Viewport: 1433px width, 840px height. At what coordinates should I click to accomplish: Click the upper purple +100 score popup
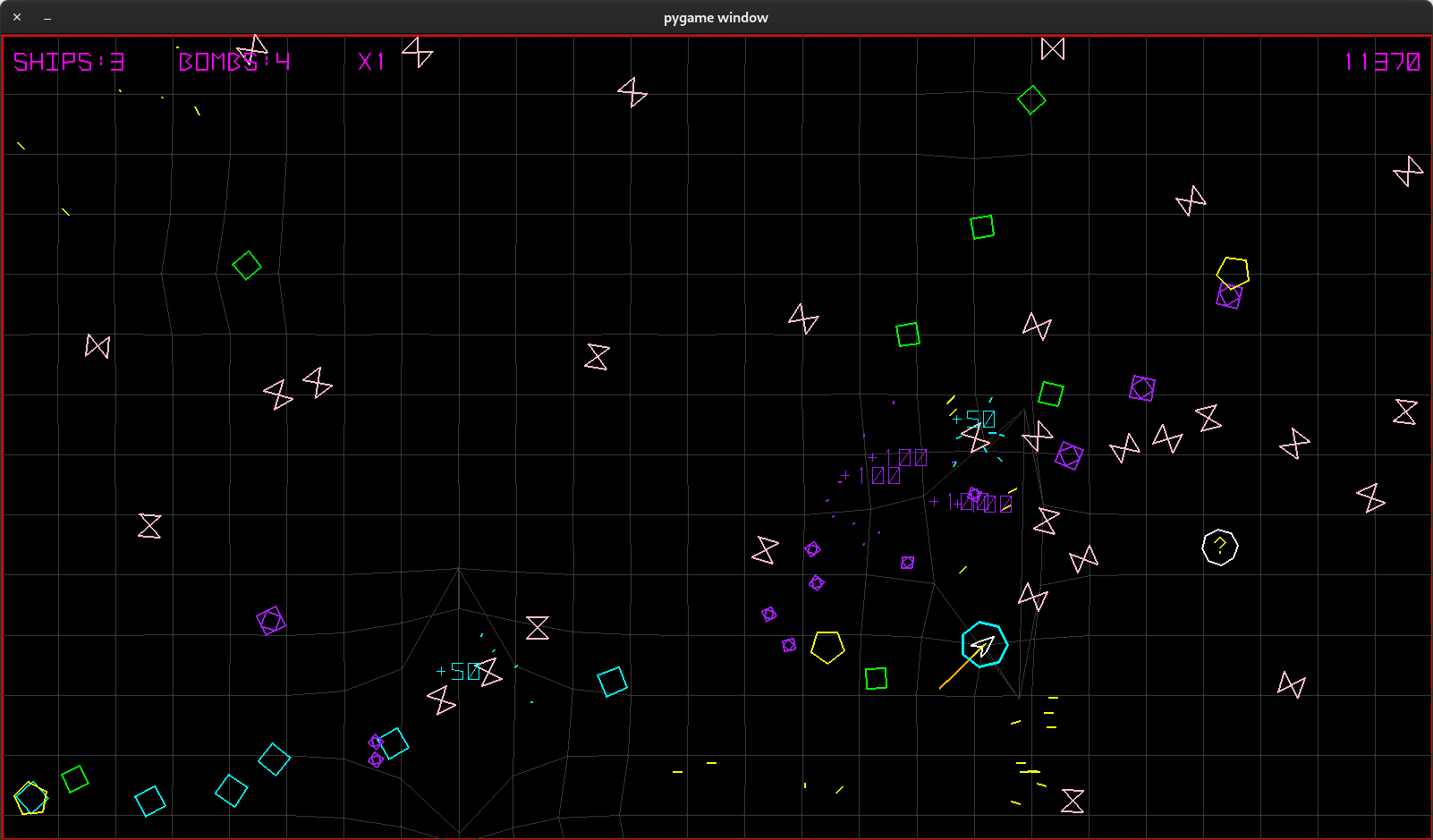pos(897,458)
